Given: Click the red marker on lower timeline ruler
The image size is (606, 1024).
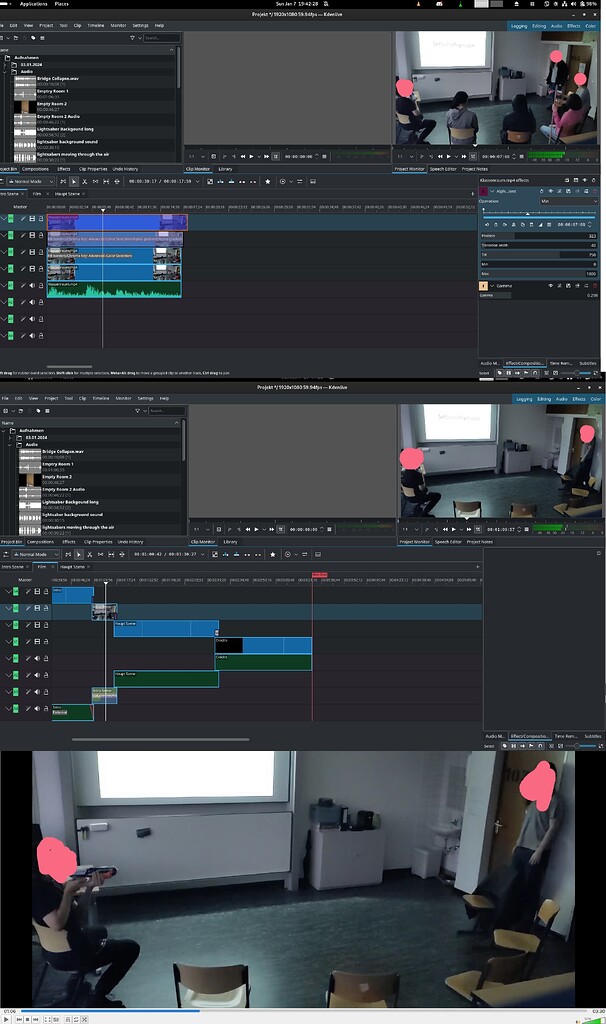Looking at the screenshot, I should pos(320,575).
